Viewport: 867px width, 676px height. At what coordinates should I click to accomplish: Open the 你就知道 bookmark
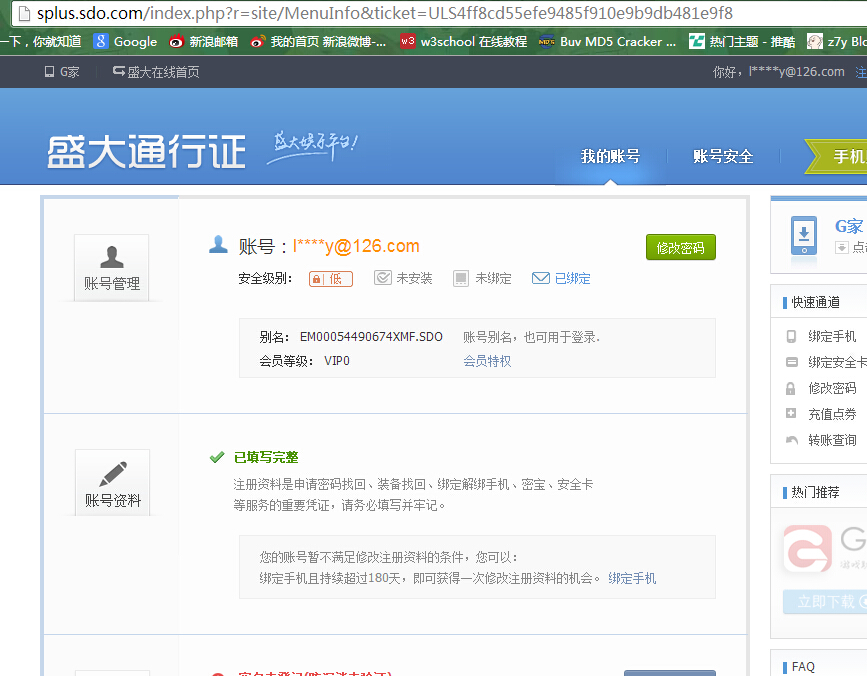click(40, 41)
